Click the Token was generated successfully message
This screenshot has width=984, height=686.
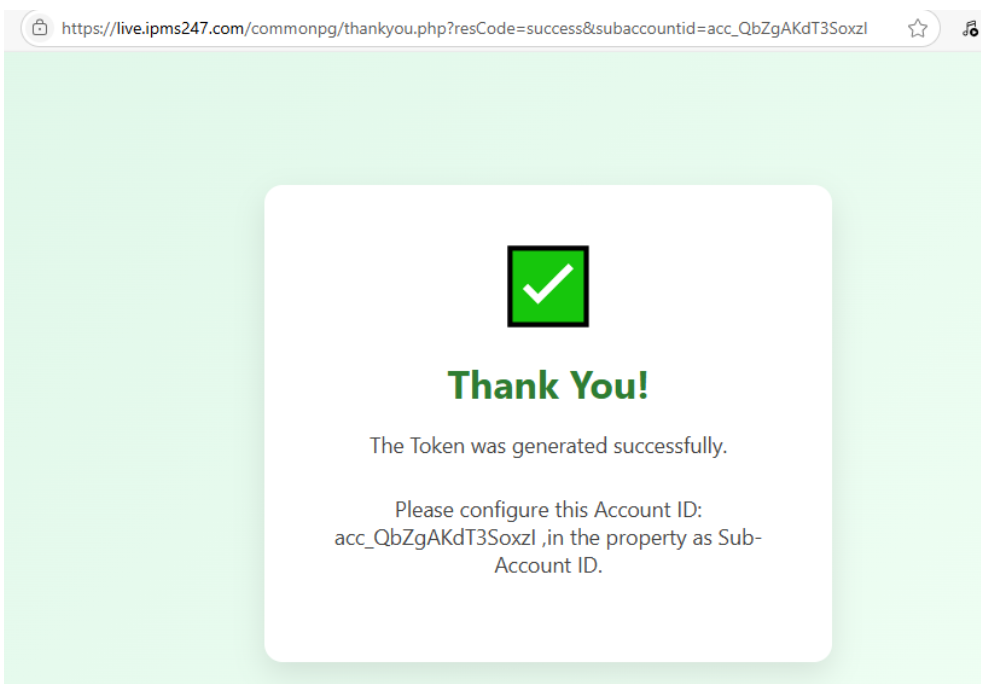[x=548, y=446]
